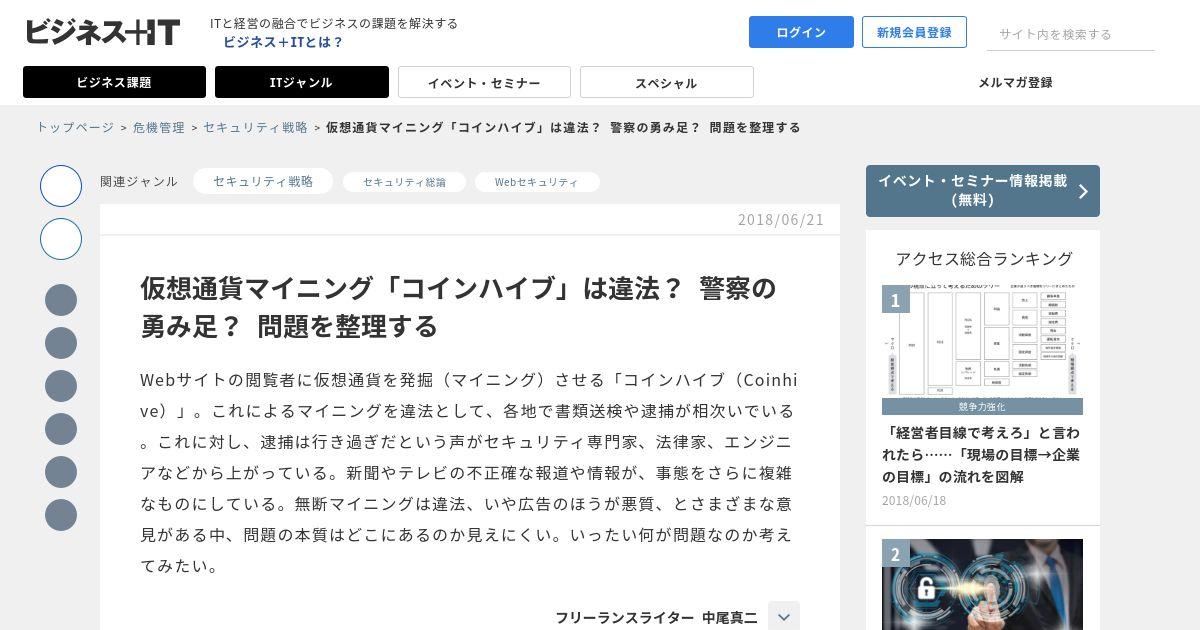This screenshot has height=630, width=1200.
Task: Click the 競争力強化 category label
Action: (982, 407)
